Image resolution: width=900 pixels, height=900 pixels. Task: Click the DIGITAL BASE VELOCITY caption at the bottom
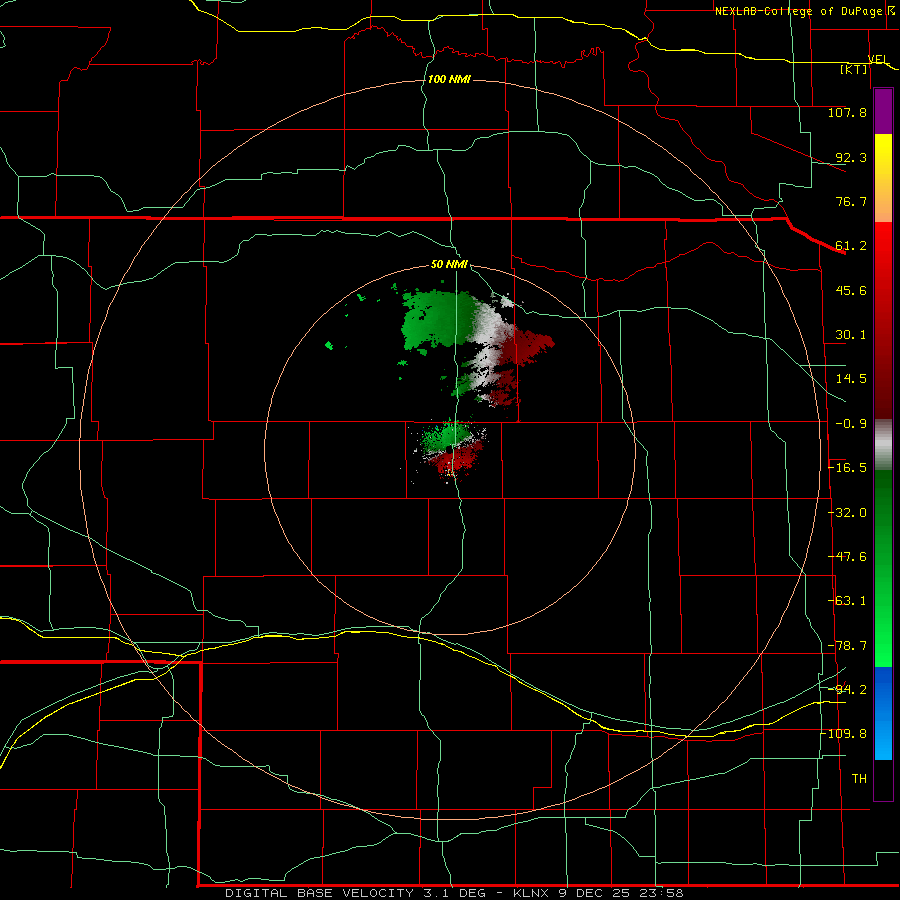(455, 893)
